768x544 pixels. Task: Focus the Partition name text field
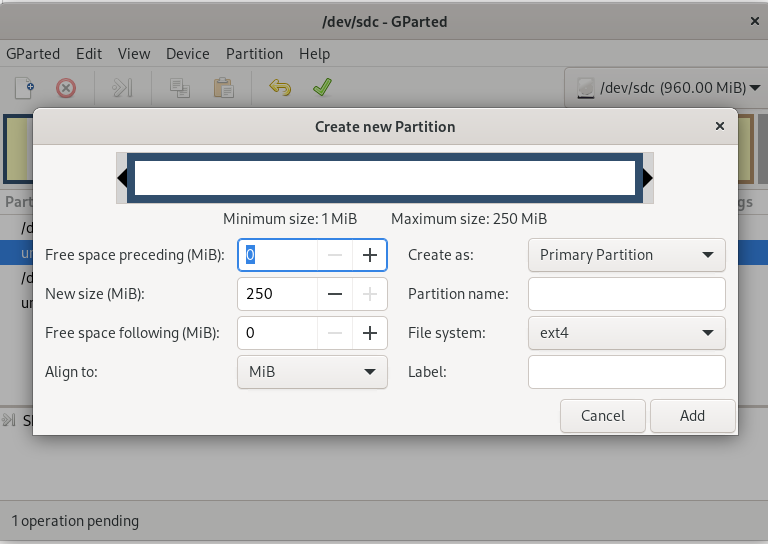pyautogui.click(x=626, y=294)
